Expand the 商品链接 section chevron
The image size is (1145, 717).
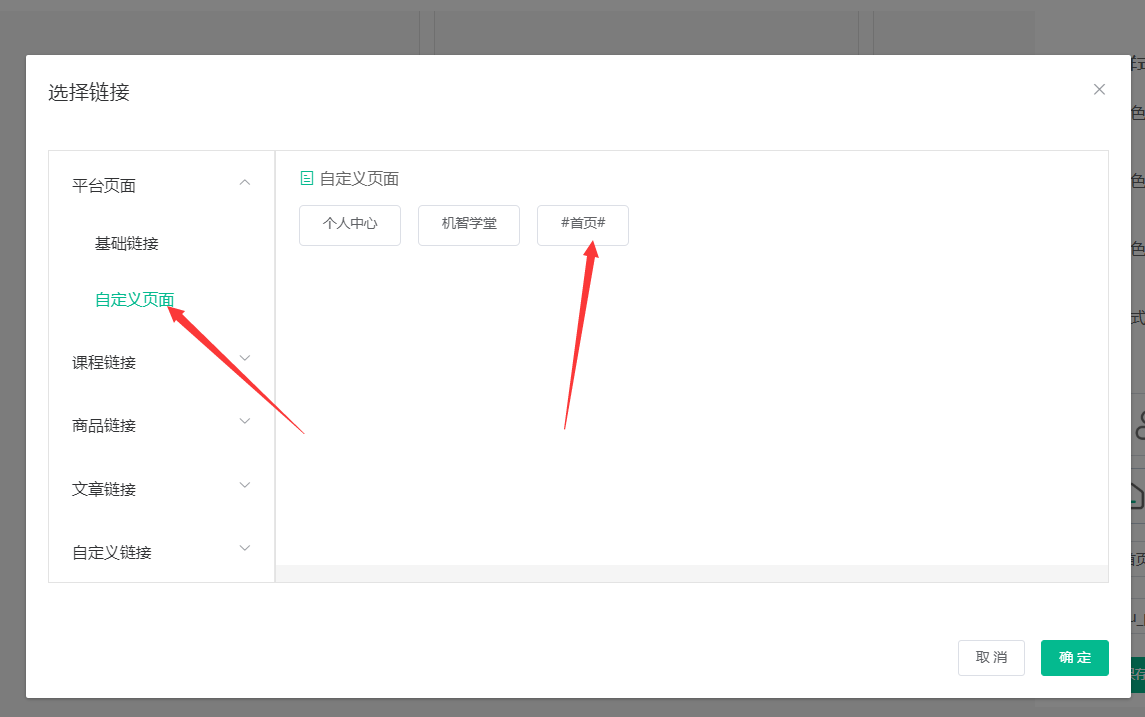click(x=245, y=421)
